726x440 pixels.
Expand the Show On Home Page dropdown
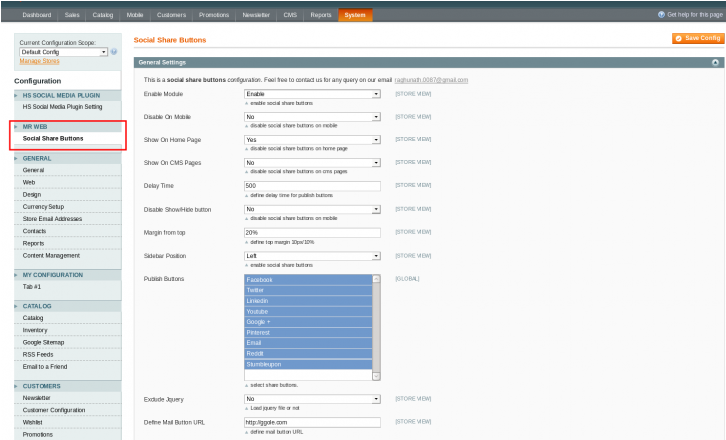pos(312,140)
